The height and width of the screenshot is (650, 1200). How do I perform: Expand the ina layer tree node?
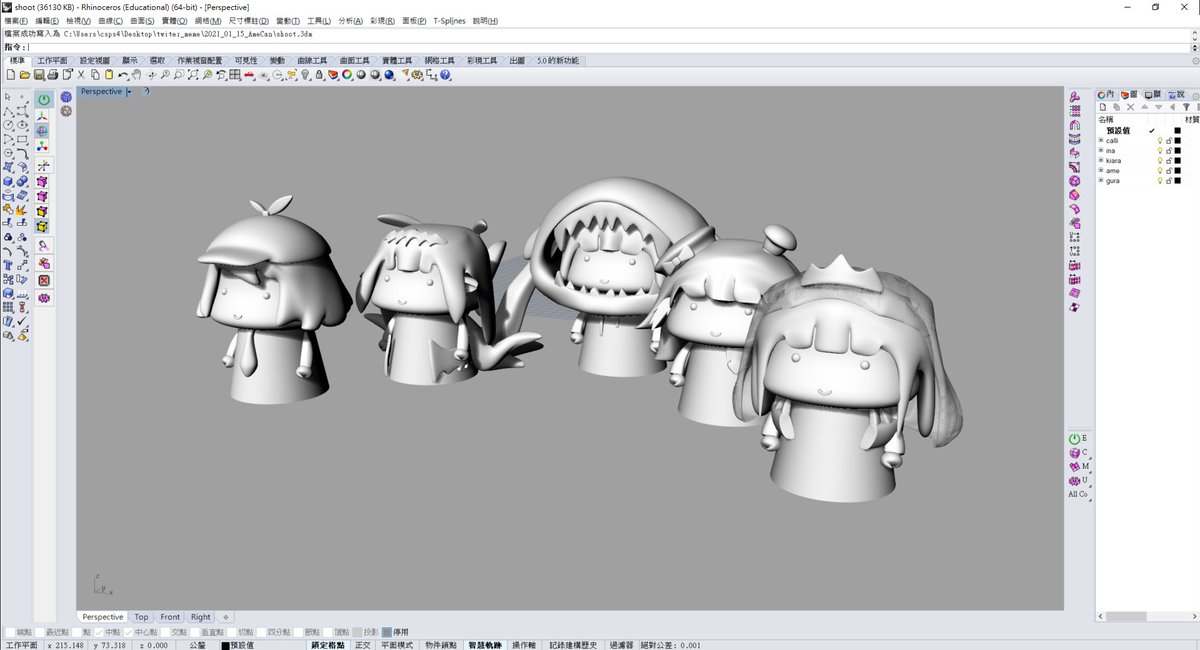(1101, 150)
